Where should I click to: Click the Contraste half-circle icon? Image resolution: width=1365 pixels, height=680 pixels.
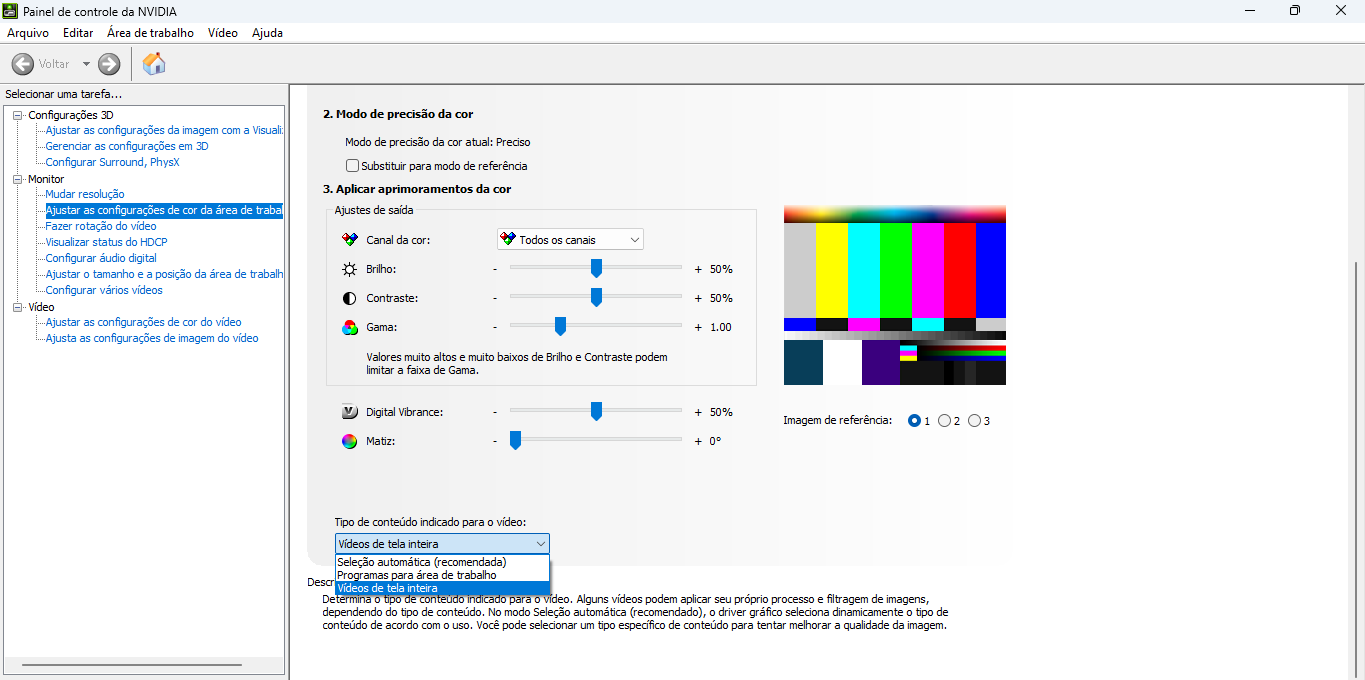[349, 298]
